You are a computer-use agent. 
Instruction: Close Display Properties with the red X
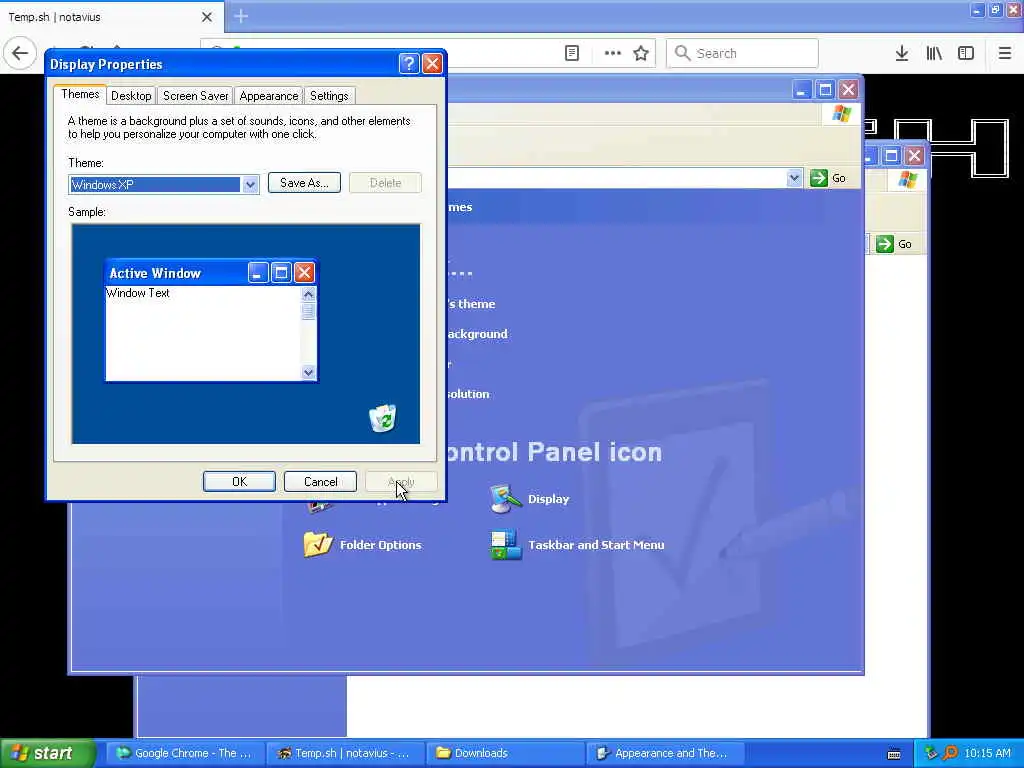click(432, 63)
